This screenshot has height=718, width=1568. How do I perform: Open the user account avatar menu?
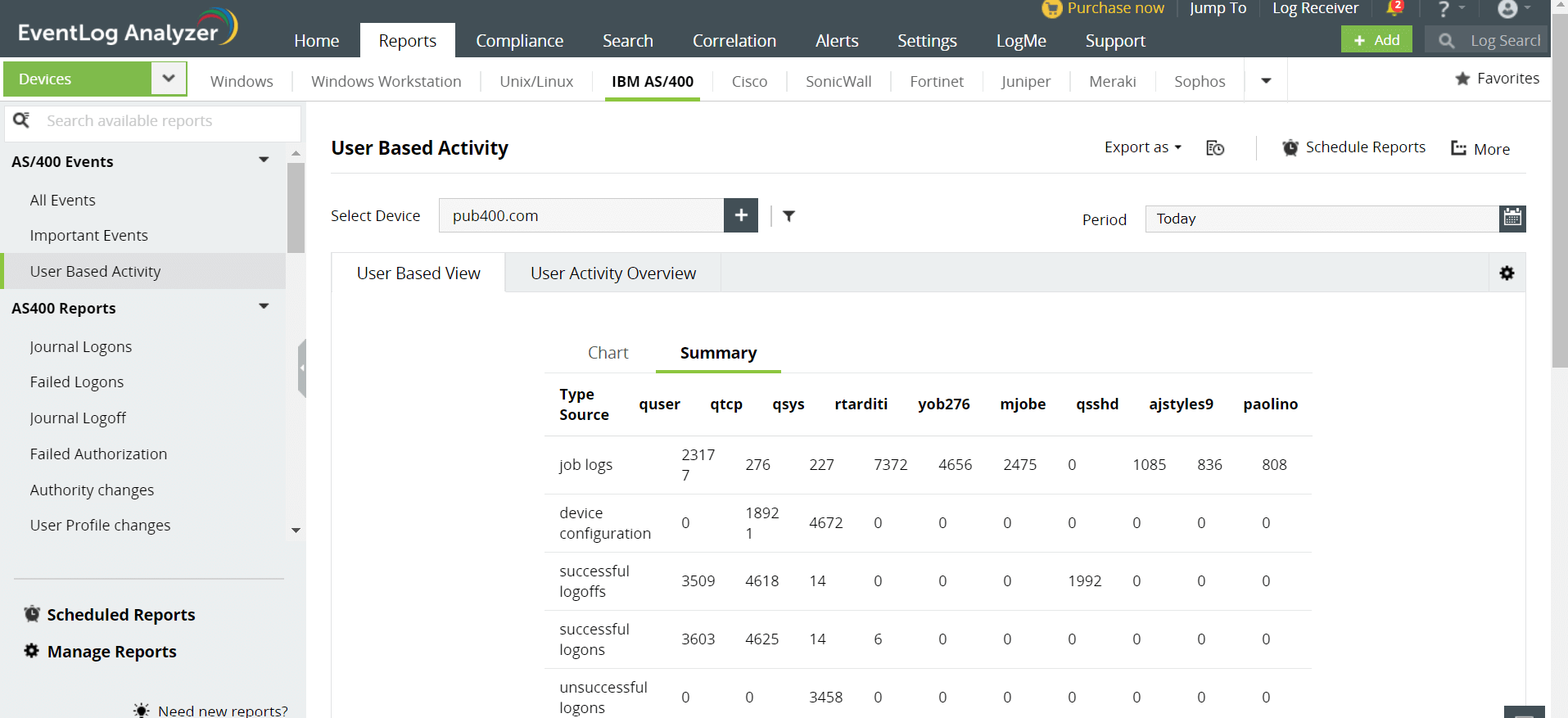[1507, 9]
